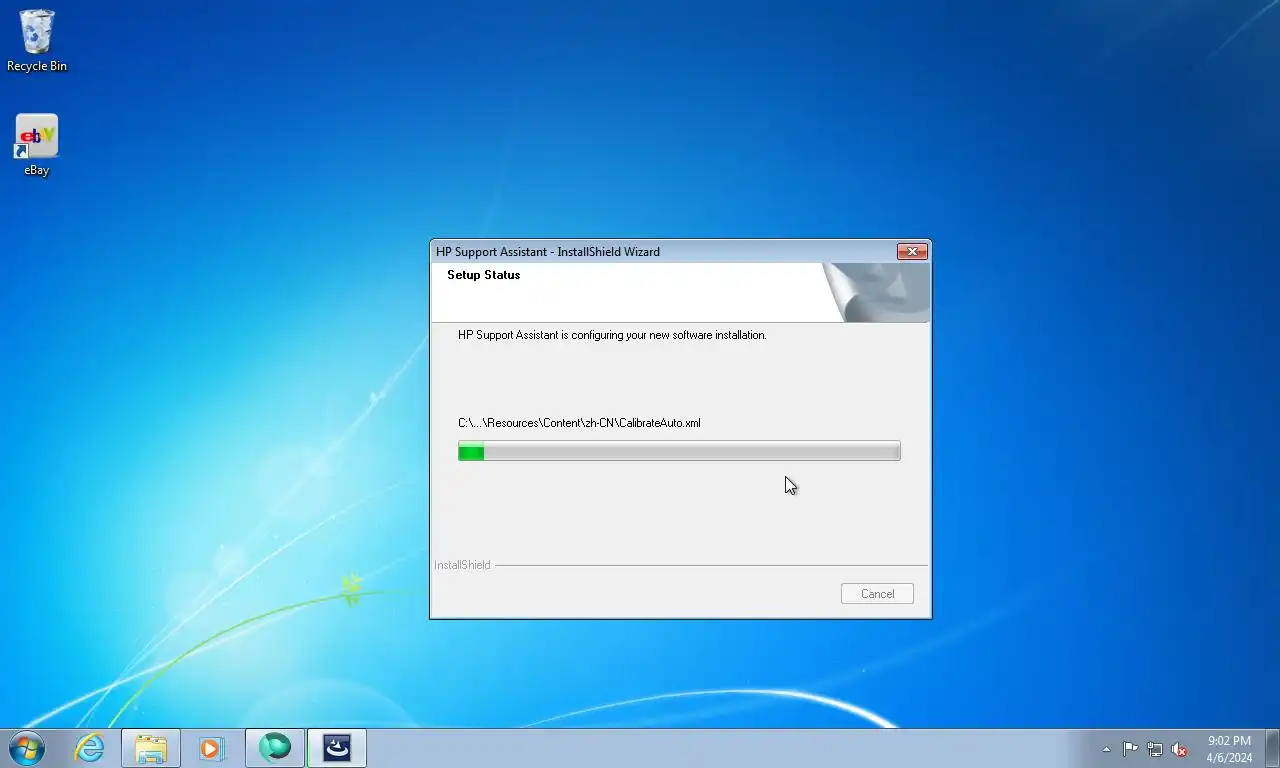The height and width of the screenshot is (768, 1280).
Task: Click the muted volume tray icon
Action: pos(1179,749)
